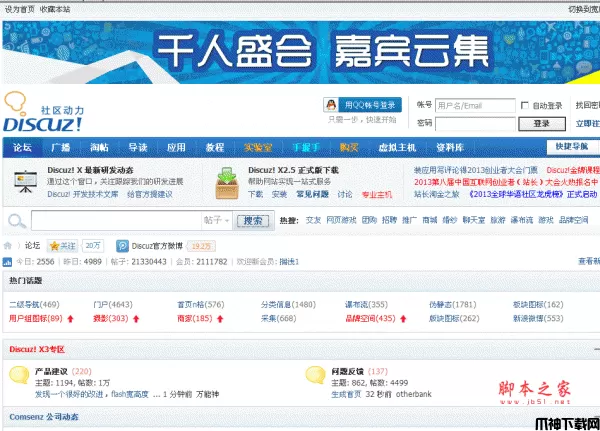Open the 产品建议 forum speech bubble icon
The height and width of the screenshot is (431, 600).
18,375
